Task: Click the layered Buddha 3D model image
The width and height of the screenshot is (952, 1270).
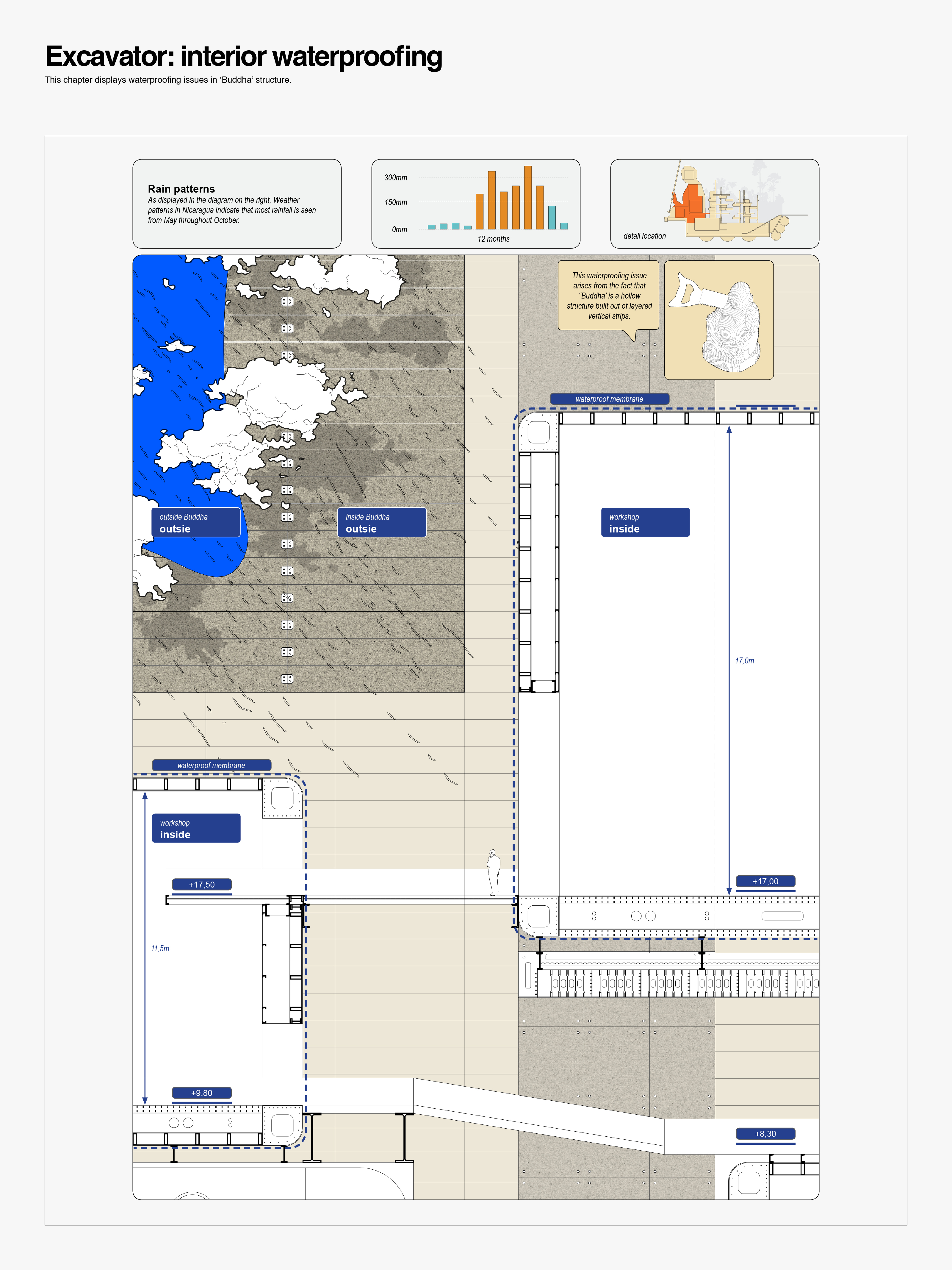Action: coord(719,320)
